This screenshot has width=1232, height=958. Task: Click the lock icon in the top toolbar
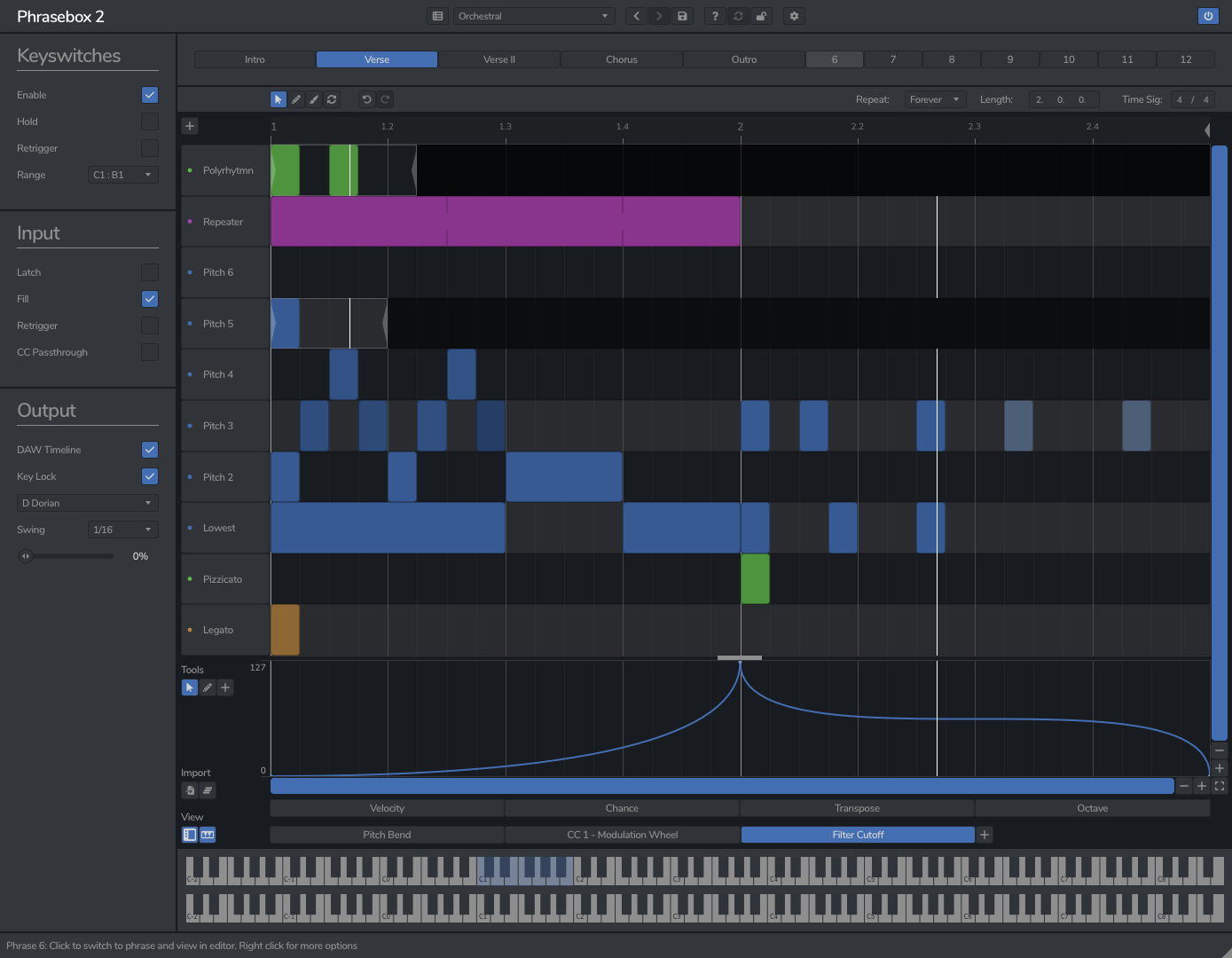(761, 16)
